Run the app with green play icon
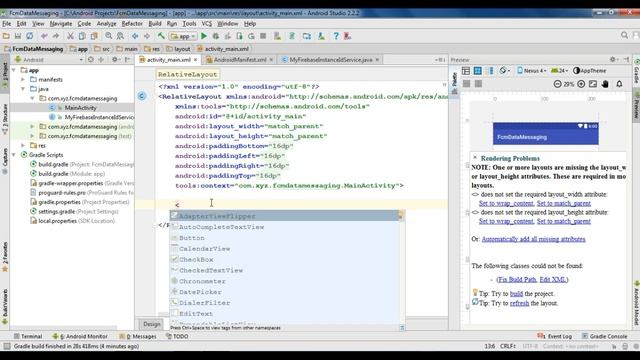 (204, 36)
